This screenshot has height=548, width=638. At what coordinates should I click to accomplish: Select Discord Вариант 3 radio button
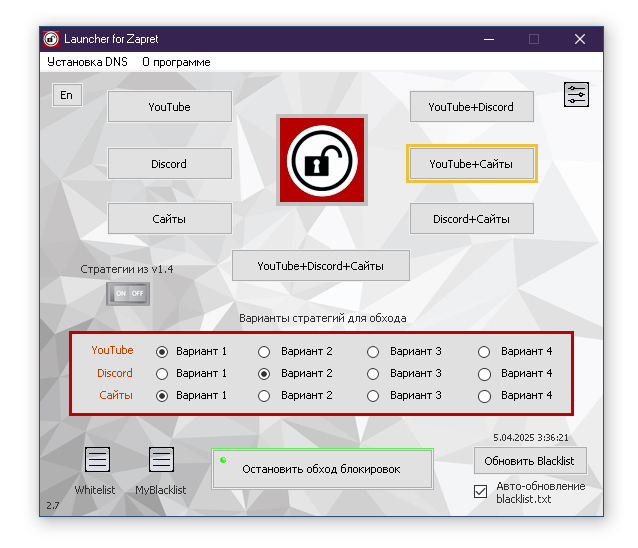[x=373, y=373]
